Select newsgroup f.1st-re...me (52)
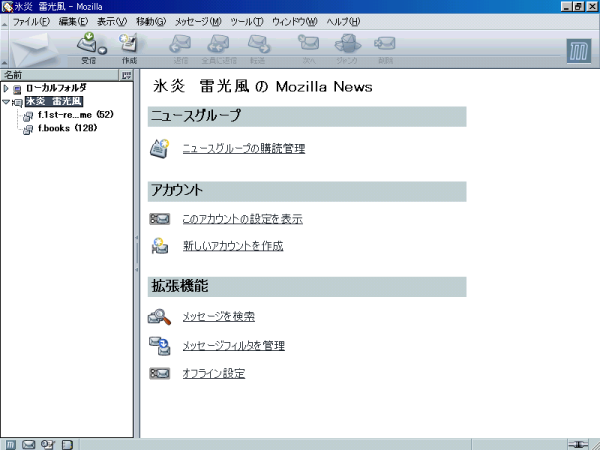600x450 pixels. [76, 114]
